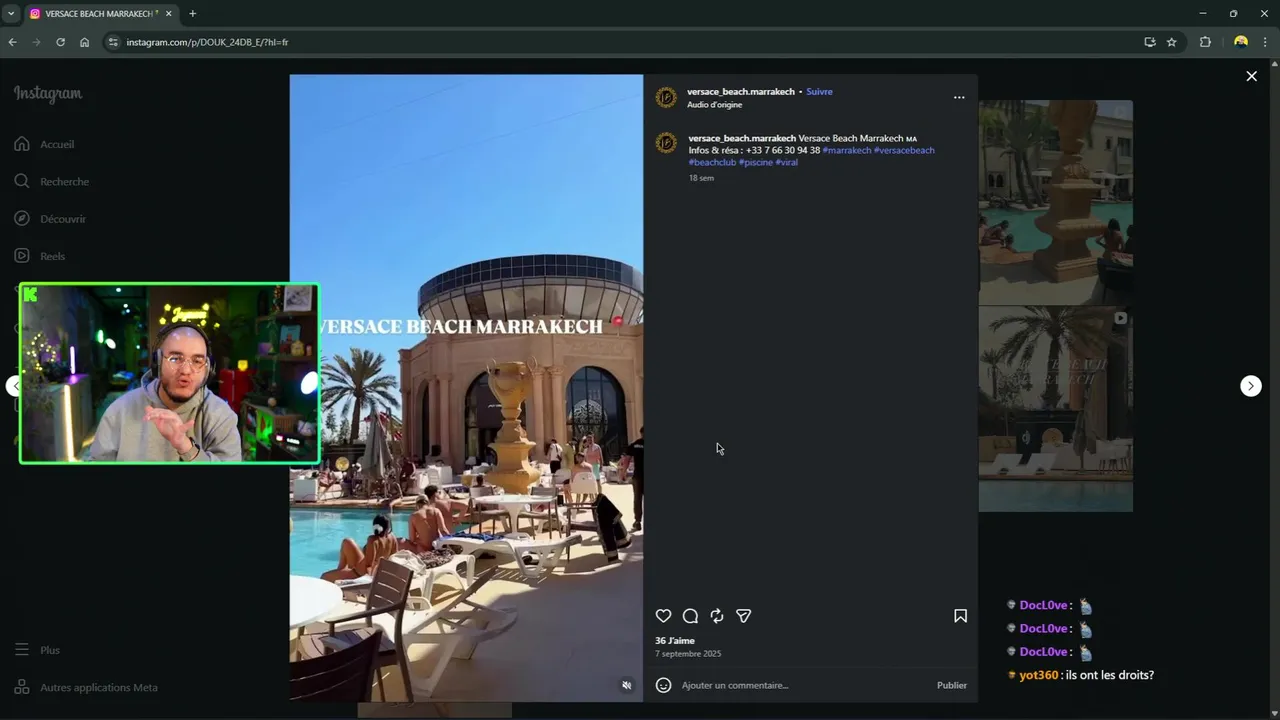
Task: Open Chrome three-dot menu
Action: coord(1265,42)
